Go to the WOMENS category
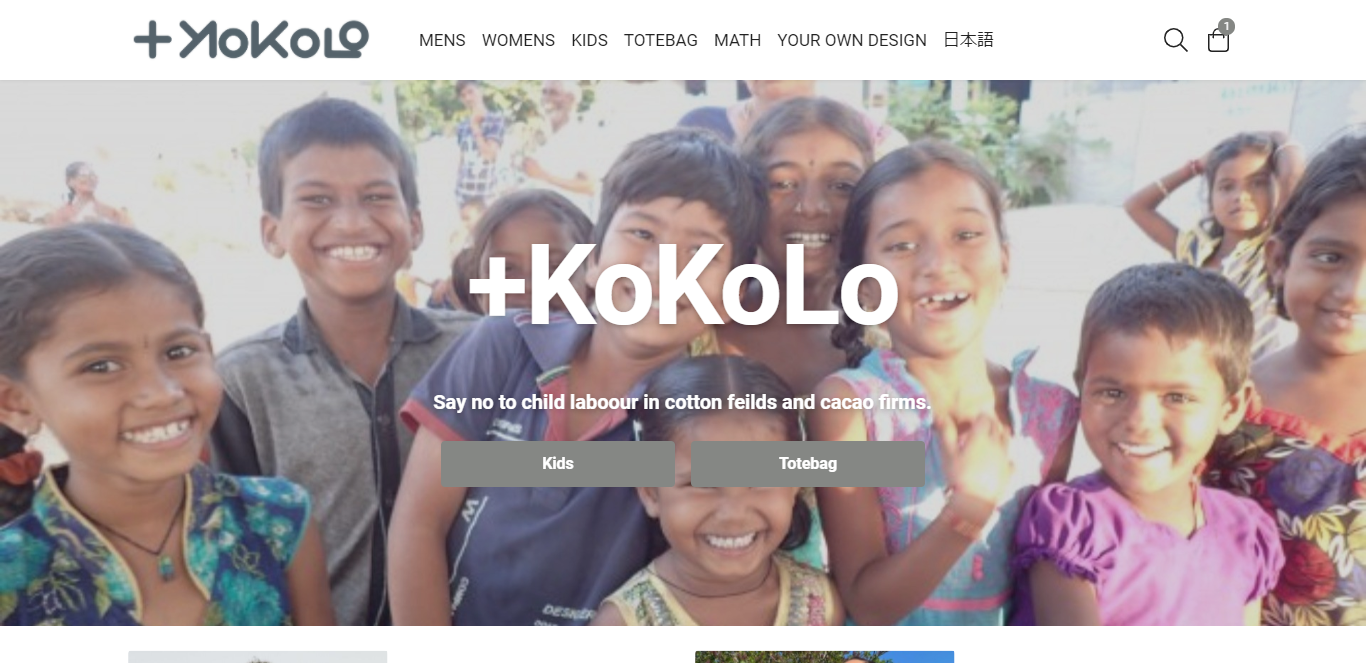1366x663 pixels. [518, 40]
